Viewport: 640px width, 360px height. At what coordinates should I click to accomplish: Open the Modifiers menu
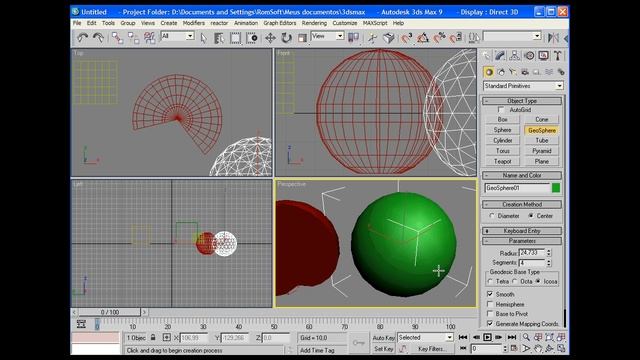pyautogui.click(x=194, y=23)
